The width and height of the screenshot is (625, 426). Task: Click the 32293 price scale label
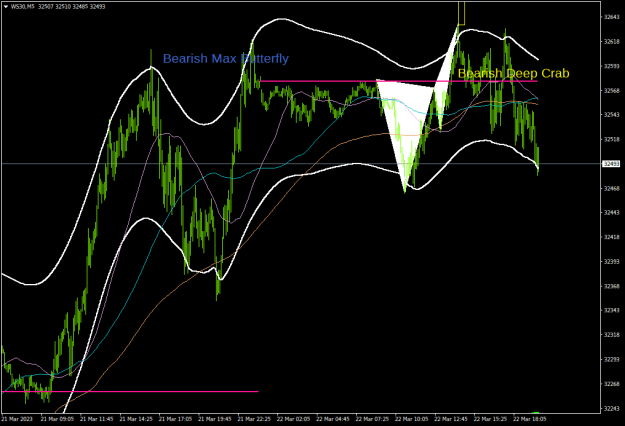click(611, 359)
